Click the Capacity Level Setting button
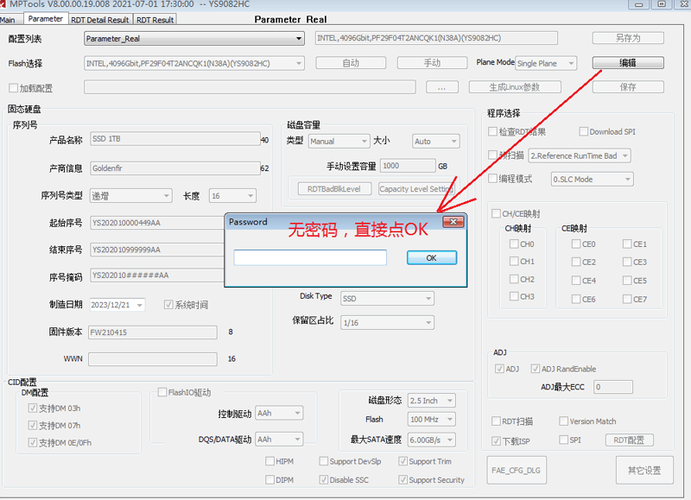The width and height of the screenshot is (691, 500). (416, 189)
